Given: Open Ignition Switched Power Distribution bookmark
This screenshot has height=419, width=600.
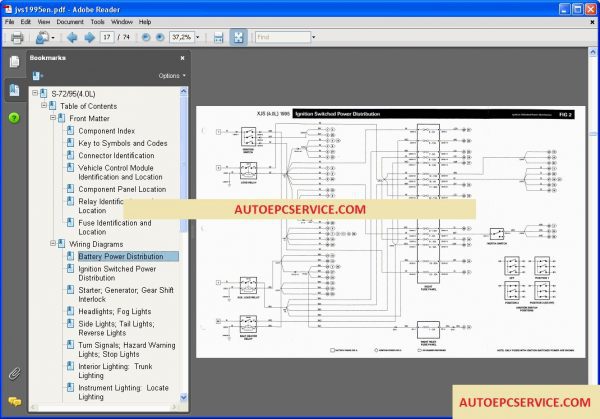Looking at the screenshot, I should pos(117,273).
